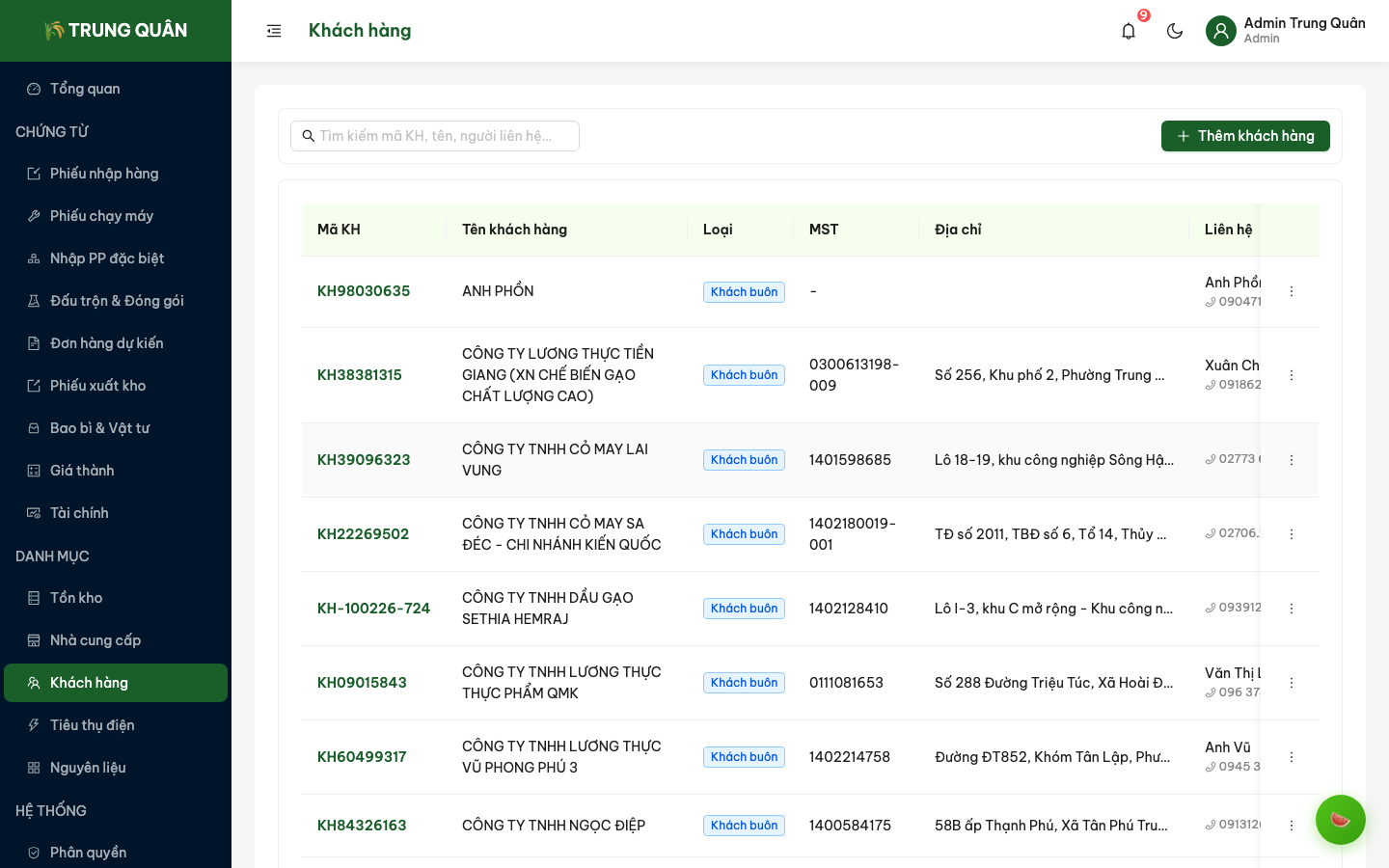This screenshot has width=1389, height=868.
Task: Open the notifications bell icon
Action: 1129,31
